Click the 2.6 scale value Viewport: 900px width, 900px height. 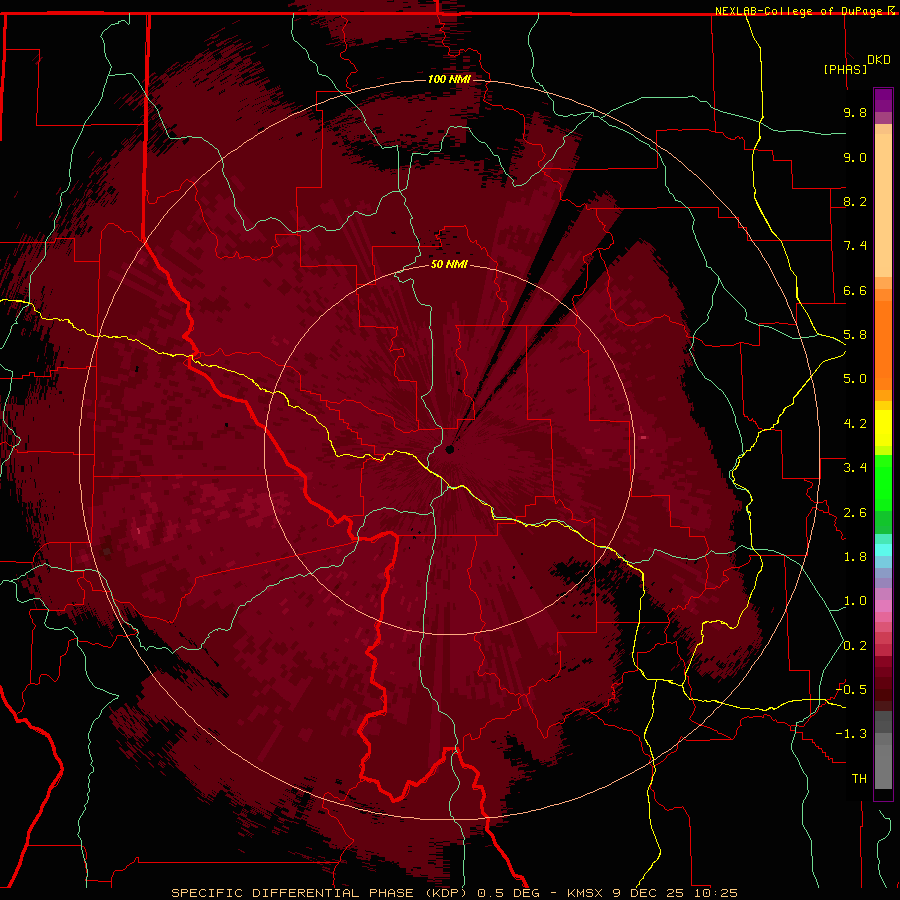pyautogui.click(x=855, y=513)
